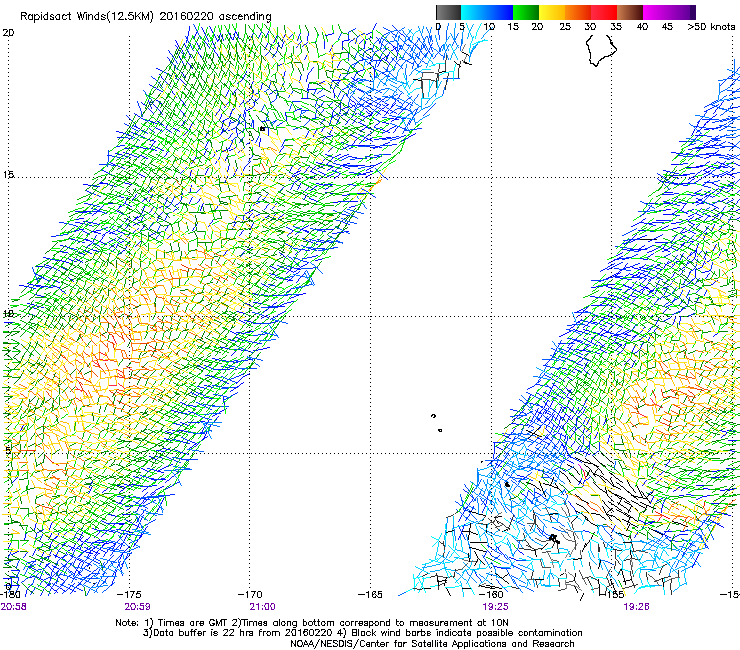Select the red 30-35 knots legend segment
Screen dimensions: 740x650
604,12
